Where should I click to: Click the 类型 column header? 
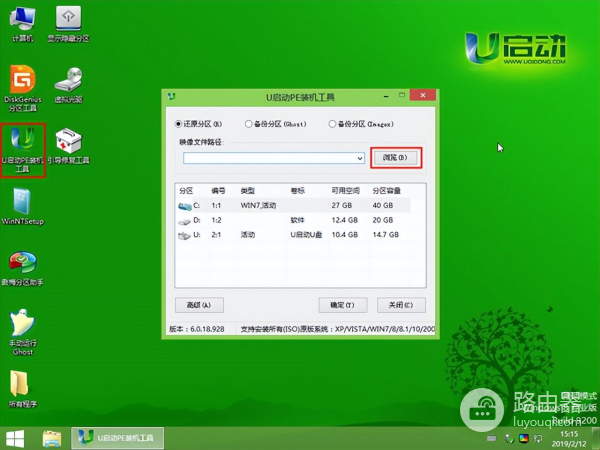click(x=248, y=191)
